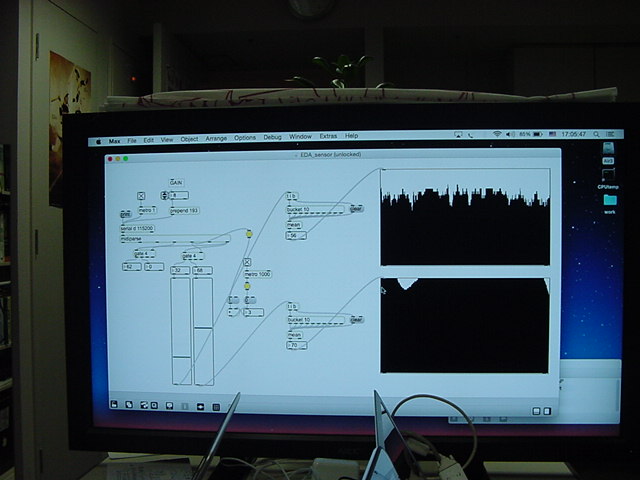Click the fourth icon in the patcher bottom toolbar
The height and width of the screenshot is (480, 640).
point(154,405)
